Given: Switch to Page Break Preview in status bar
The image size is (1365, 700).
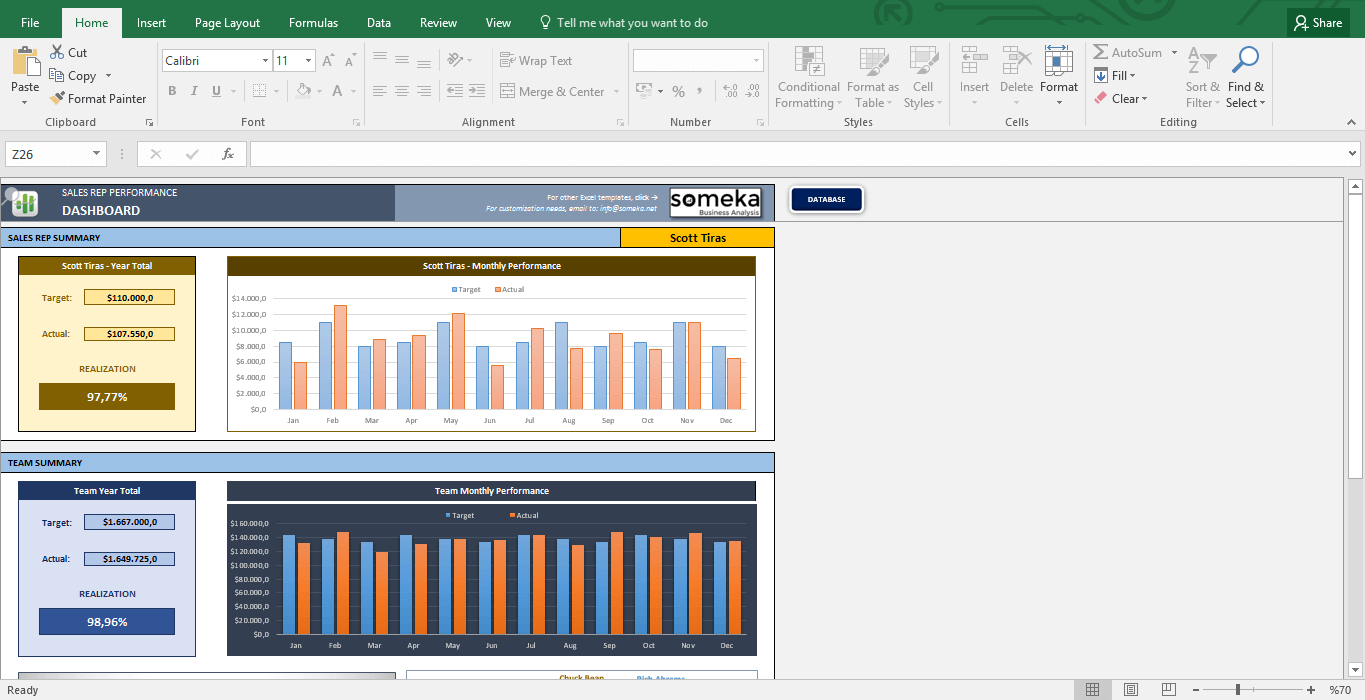Looking at the screenshot, I should (x=1168, y=690).
